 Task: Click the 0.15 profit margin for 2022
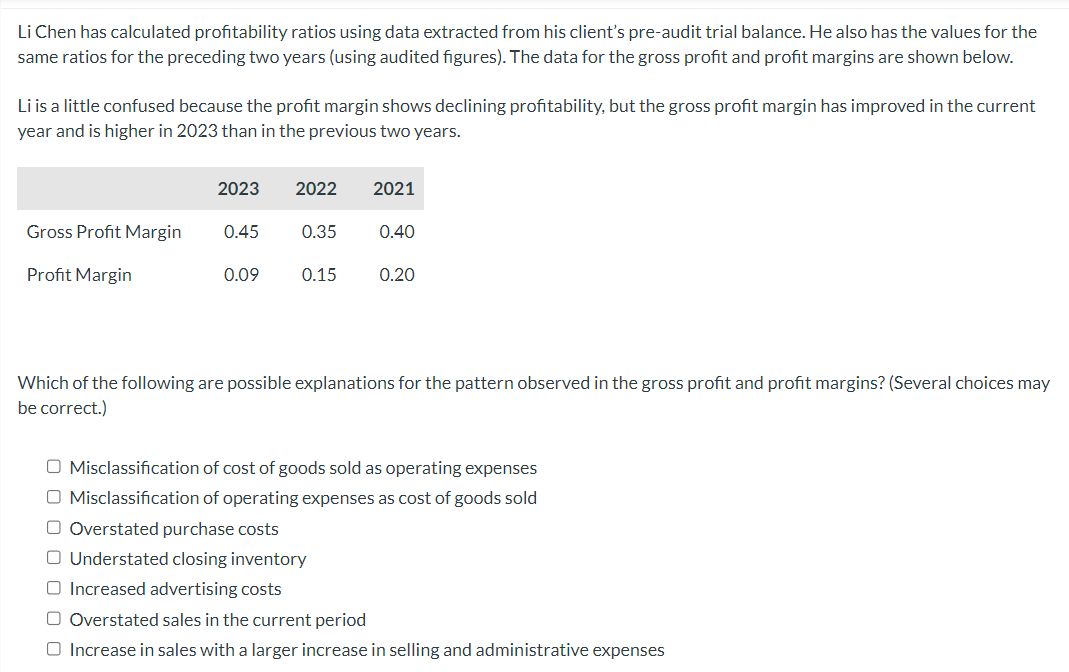(319, 274)
